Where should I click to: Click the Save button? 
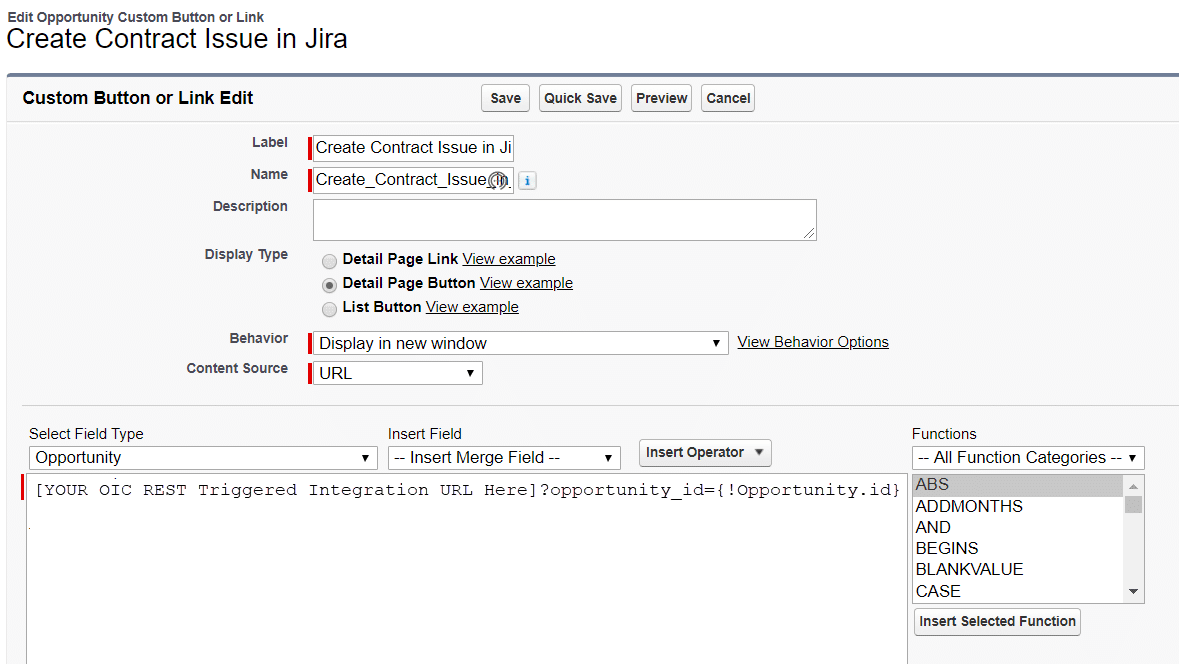[x=505, y=98]
